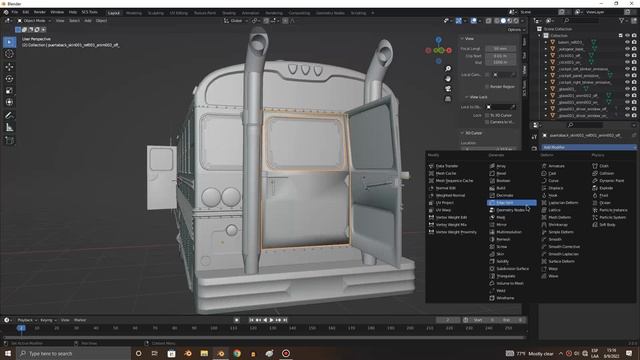Select the Add Cube tool
The width and height of the screenshot is (640, 360).
tap(9, 141)
